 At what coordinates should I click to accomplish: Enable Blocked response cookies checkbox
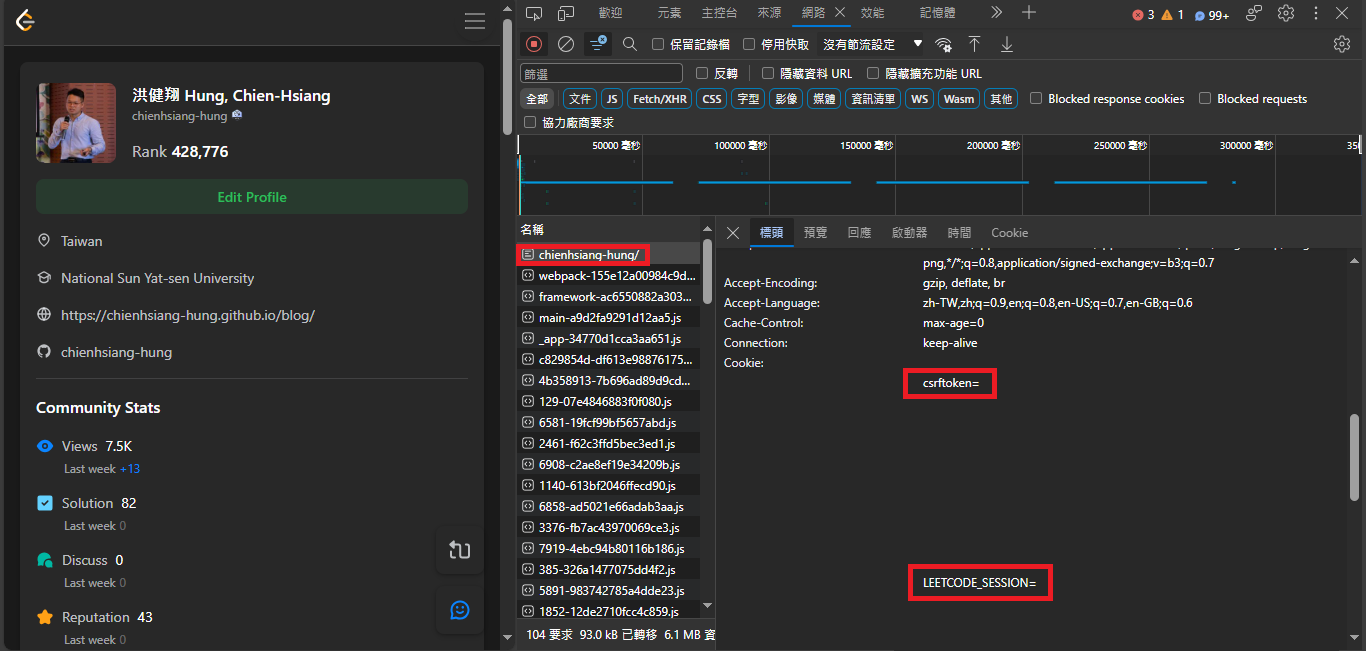click(x=1037, y=98)
